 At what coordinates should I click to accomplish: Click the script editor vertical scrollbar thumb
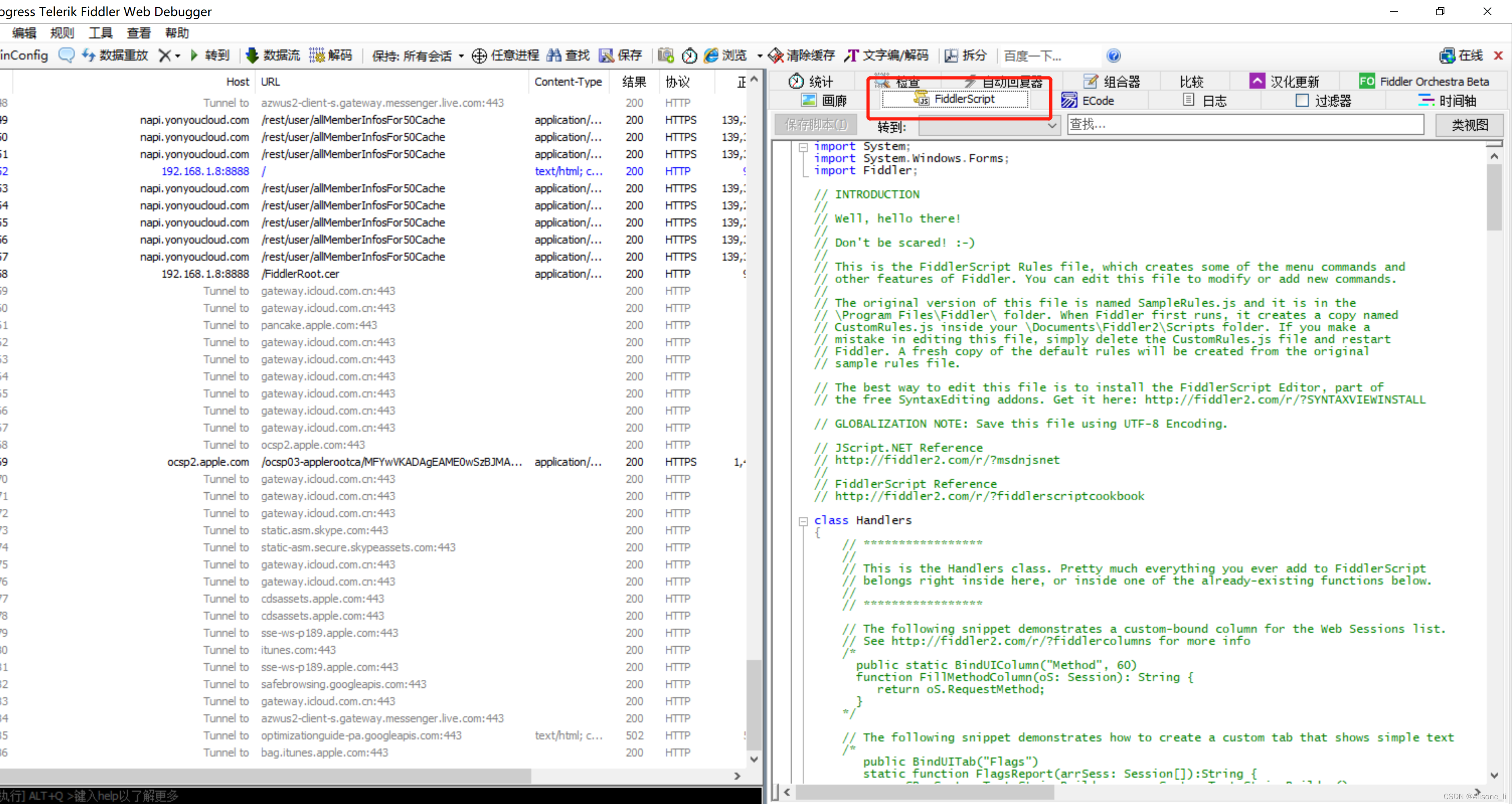[1494, 197]
